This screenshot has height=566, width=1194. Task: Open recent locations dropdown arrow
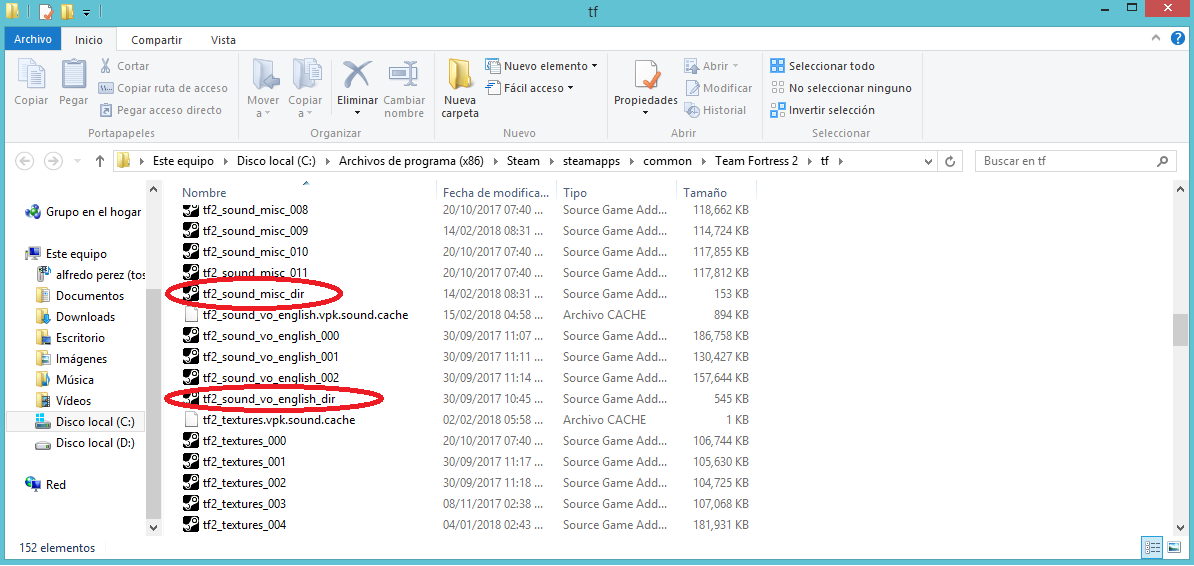[x=77, y=161]
